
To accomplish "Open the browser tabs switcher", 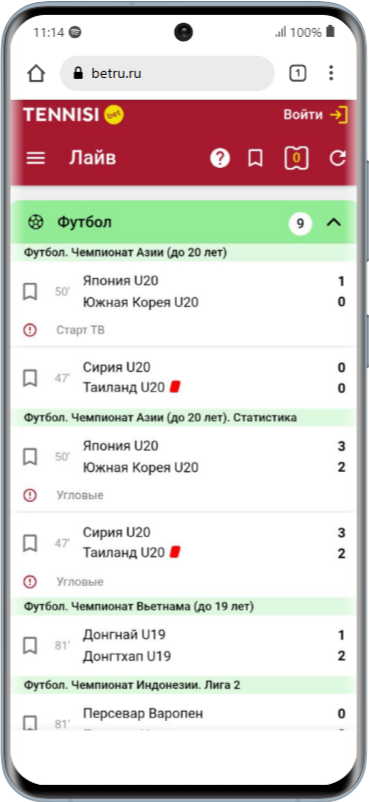I will pos(297,74).
